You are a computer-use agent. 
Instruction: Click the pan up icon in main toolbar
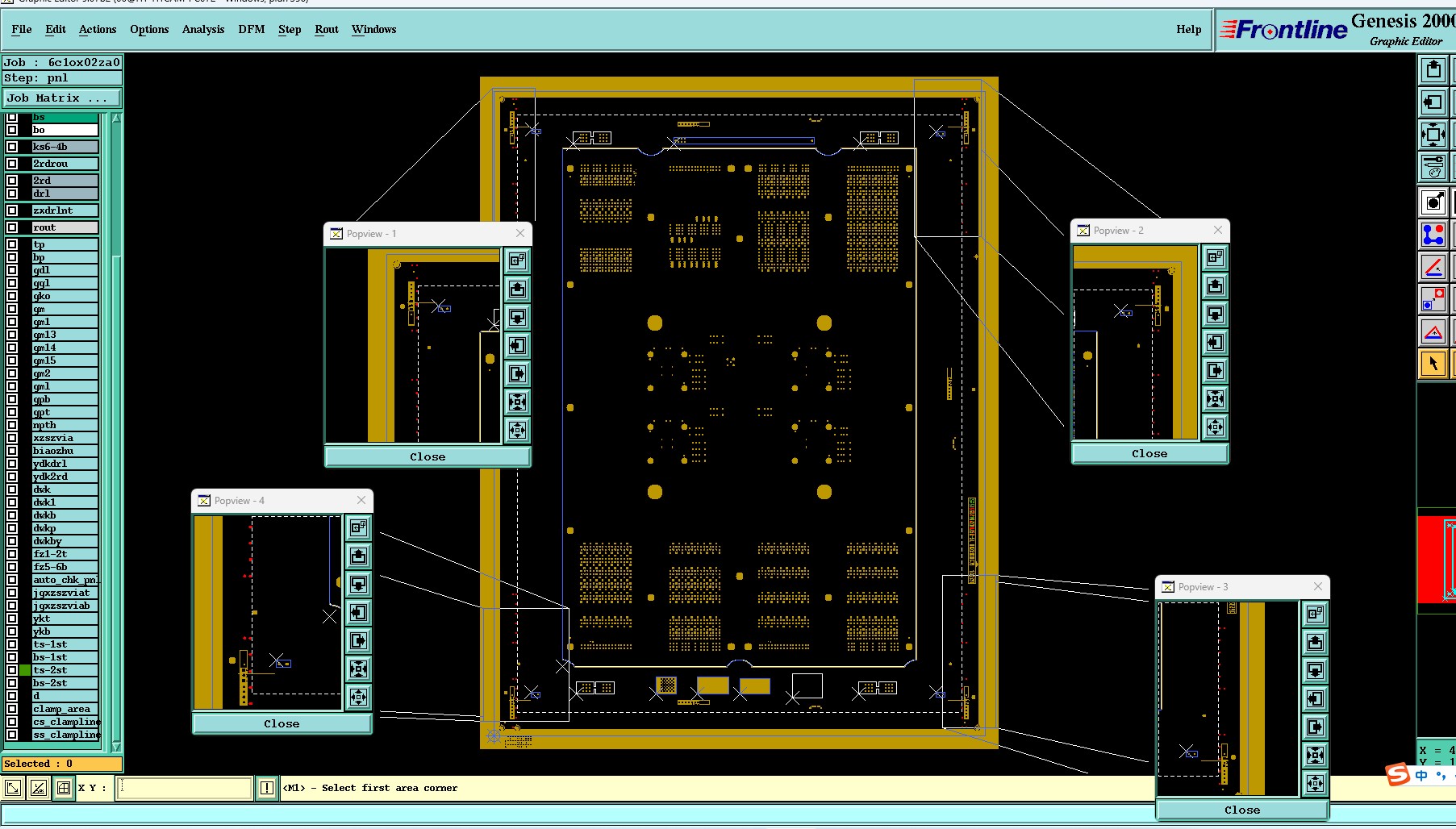coord(1433,70)
